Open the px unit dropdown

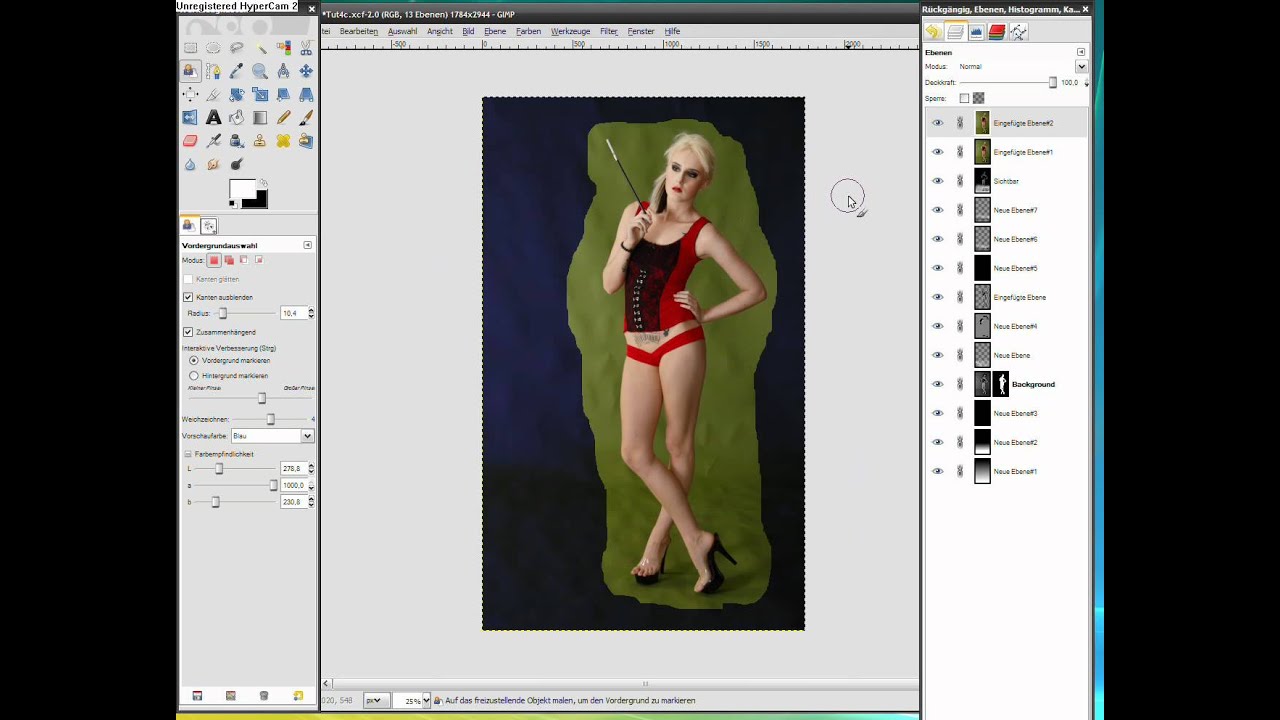point(376,701)
